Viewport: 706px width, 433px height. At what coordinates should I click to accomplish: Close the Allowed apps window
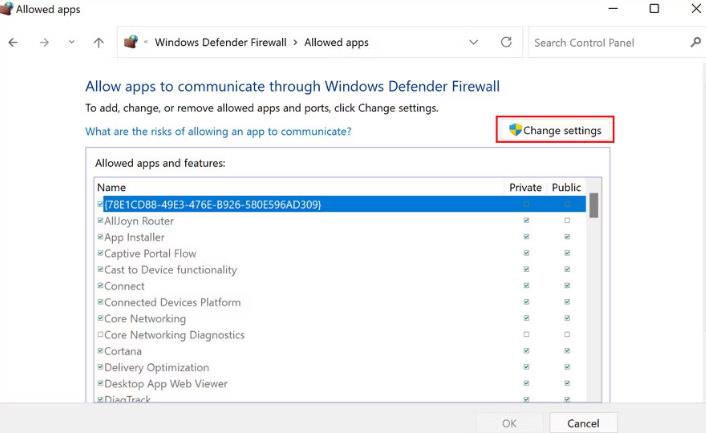(696, 9)
